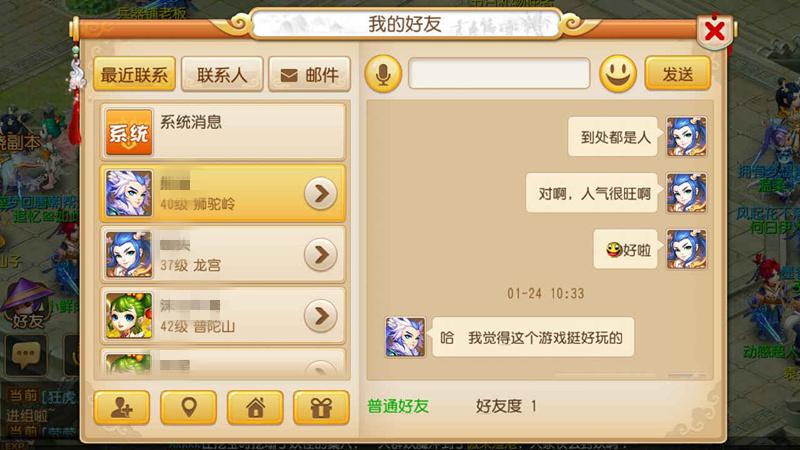This screenshot has height=450, width=800.
Task: Click the chat message input field
Action: [x=499, y=74]
